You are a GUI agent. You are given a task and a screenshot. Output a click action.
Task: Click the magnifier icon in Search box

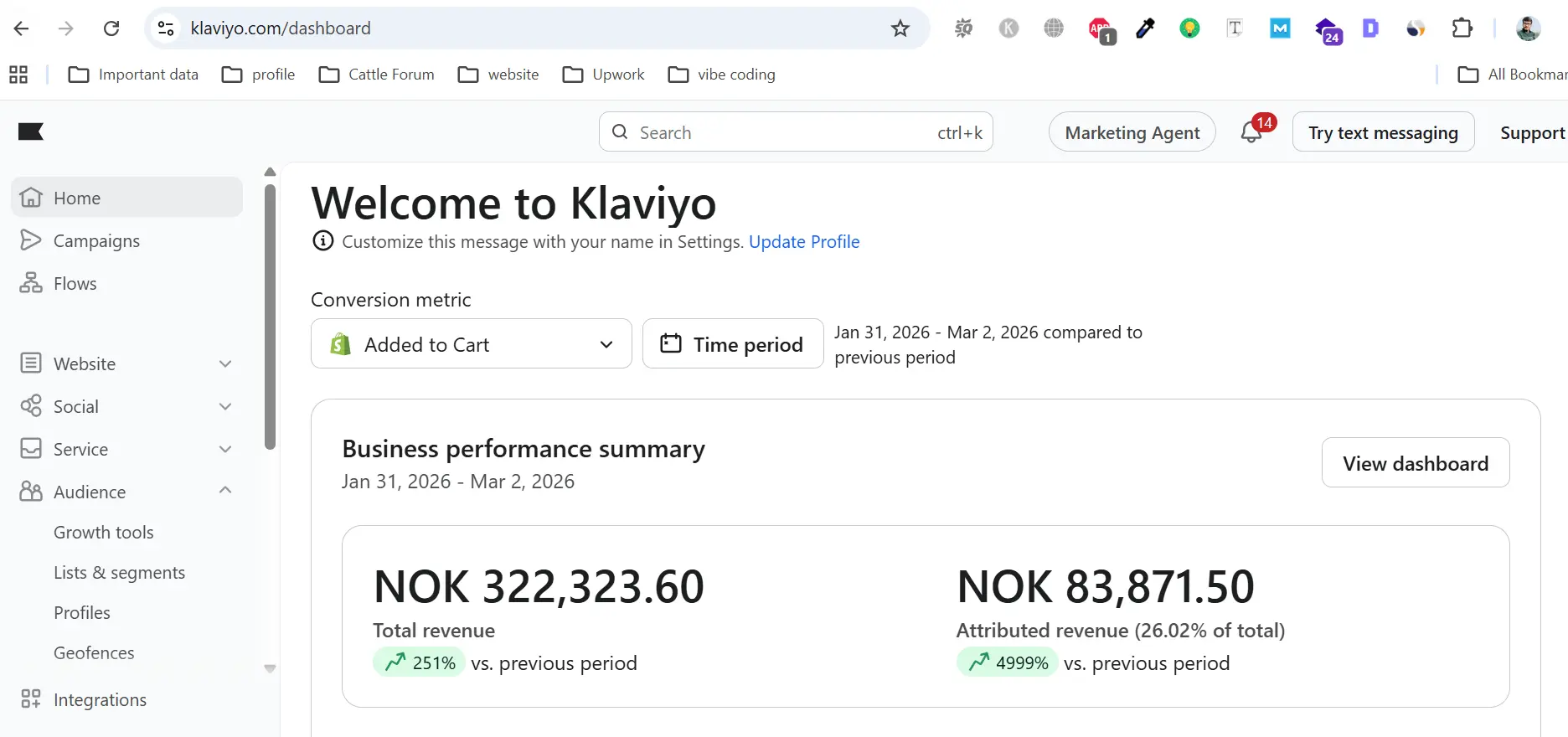(x=620, y=131)
